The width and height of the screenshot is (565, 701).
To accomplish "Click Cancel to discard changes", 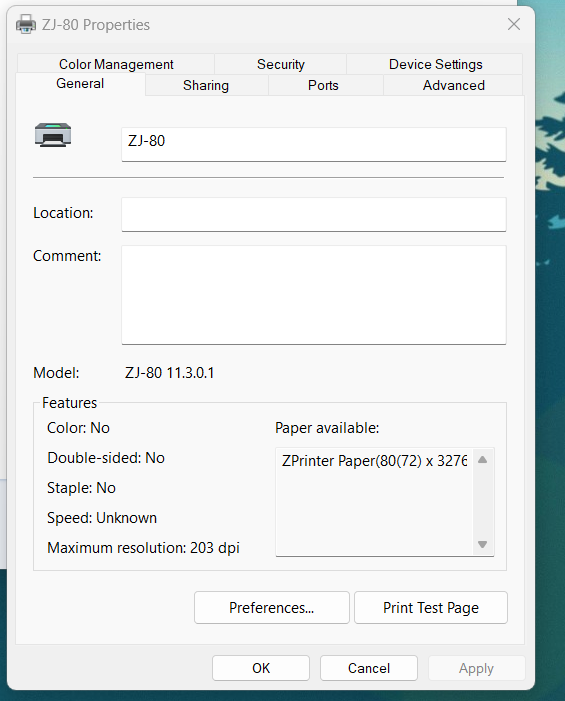I will (x=369, y=668).
